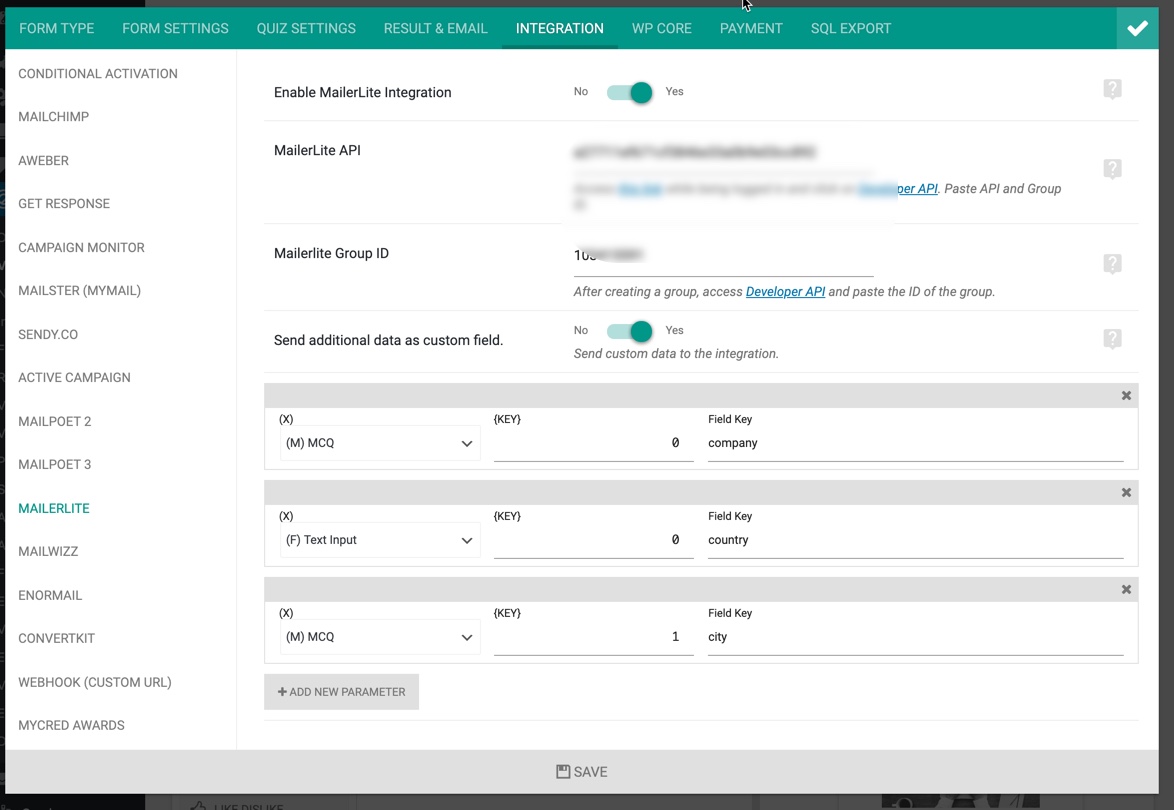1174x810 pixels.
Task: Switch to SQL Export tab
Action: coord(851,28)
